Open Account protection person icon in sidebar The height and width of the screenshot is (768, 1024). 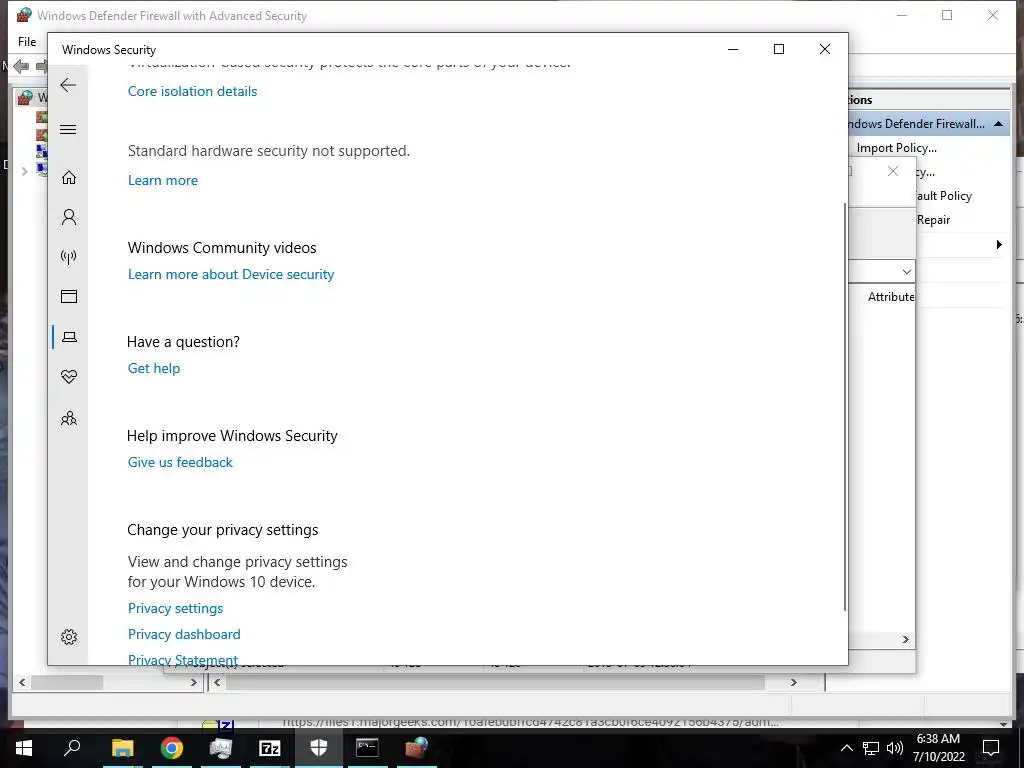69,217
